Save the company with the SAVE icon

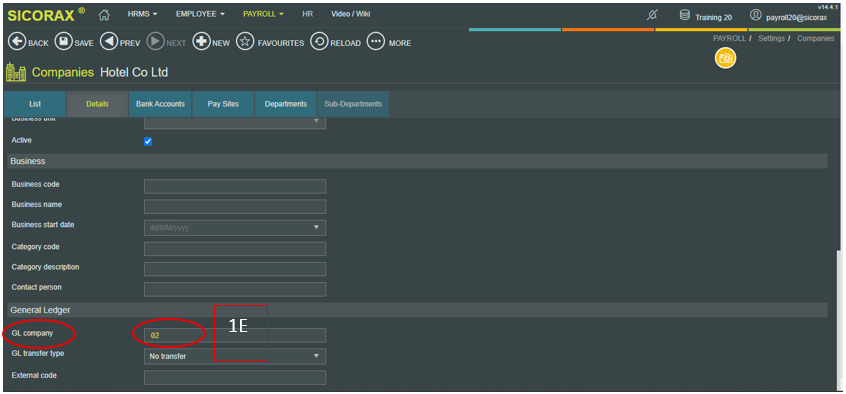[64, 42]
